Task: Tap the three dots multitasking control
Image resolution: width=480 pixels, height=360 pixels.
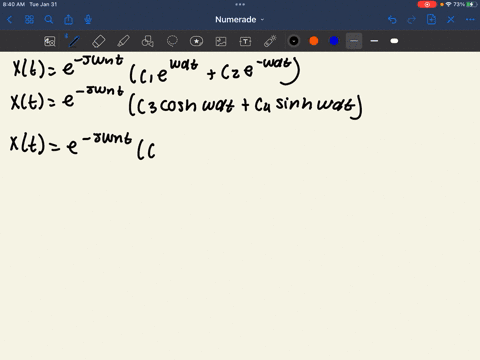Action: [240, 4]
